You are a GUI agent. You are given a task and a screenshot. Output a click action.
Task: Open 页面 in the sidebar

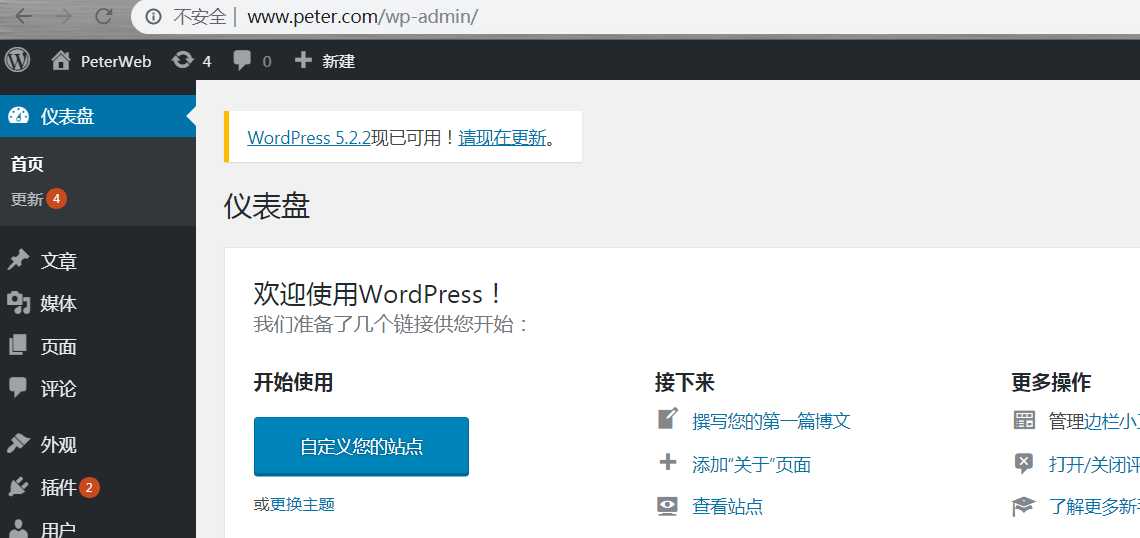(59, 347)
